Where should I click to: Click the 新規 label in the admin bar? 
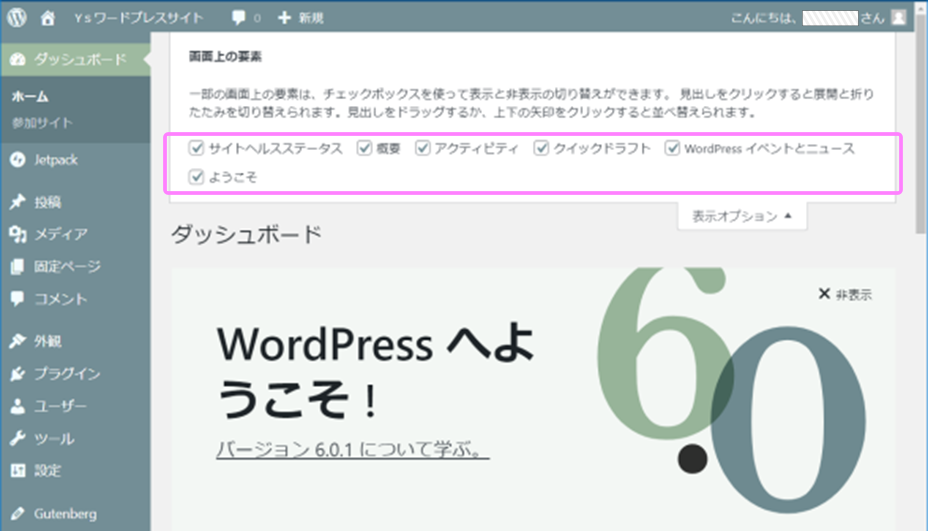[x=311, y=18]
